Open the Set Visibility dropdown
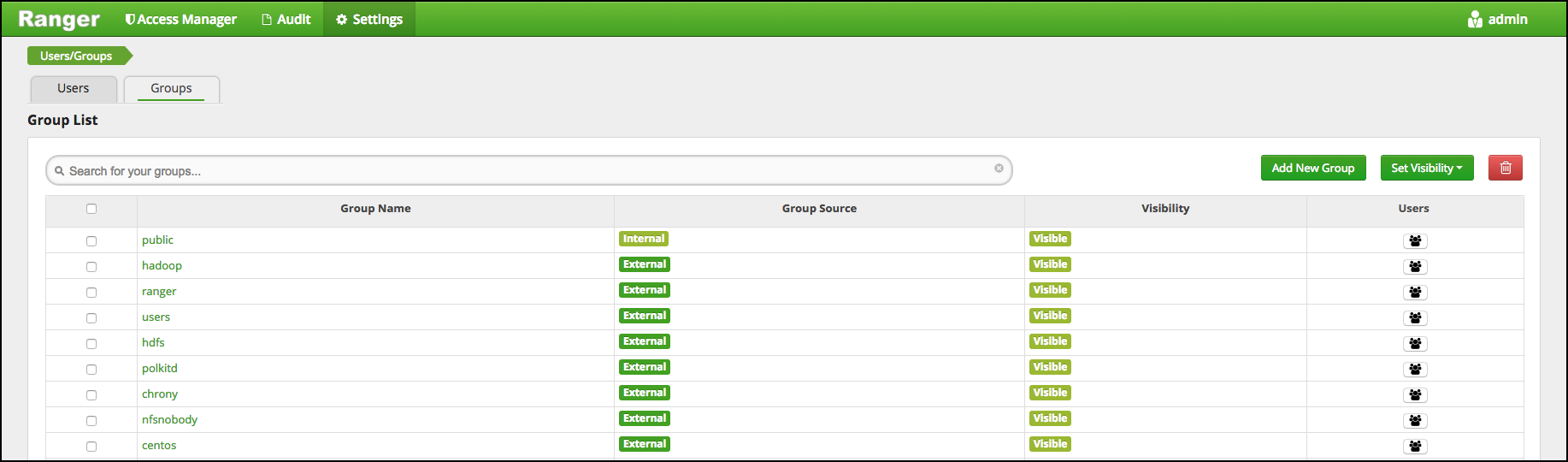The width and height of the screenshot is (1568, 462). 1426,168
